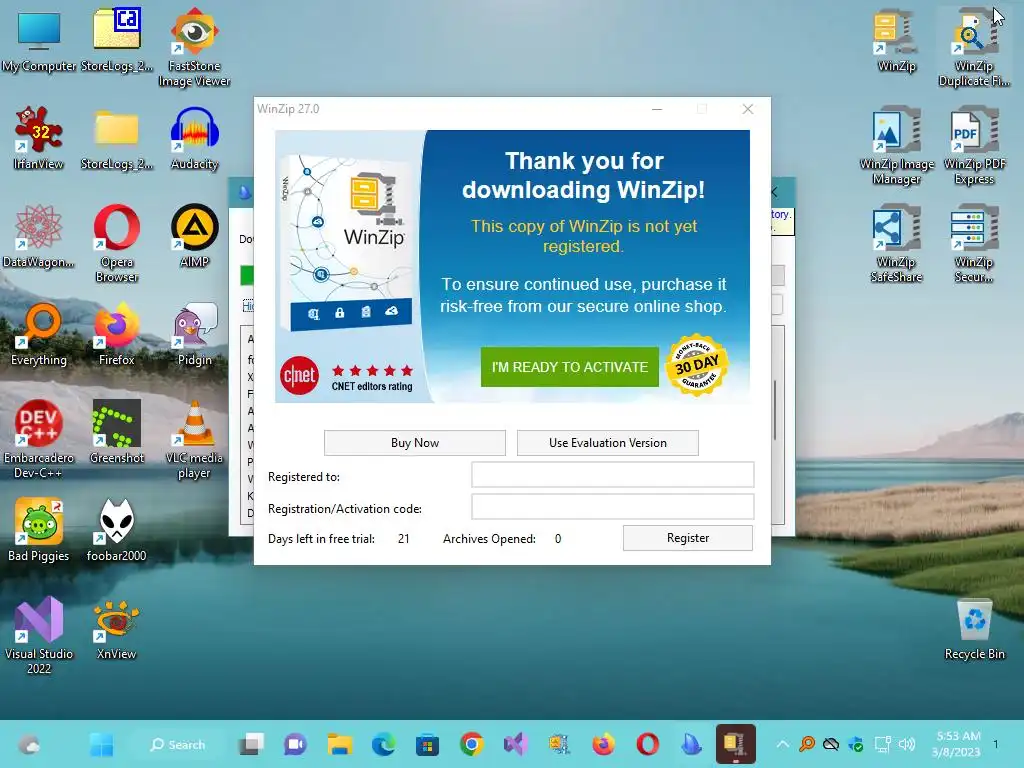Click the WinZip product box image

pyautogui.click(x=346, y=244)
